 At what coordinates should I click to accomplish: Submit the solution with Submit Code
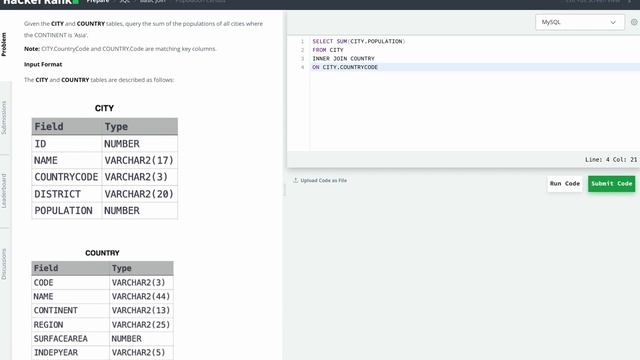[x=611, y=184]
